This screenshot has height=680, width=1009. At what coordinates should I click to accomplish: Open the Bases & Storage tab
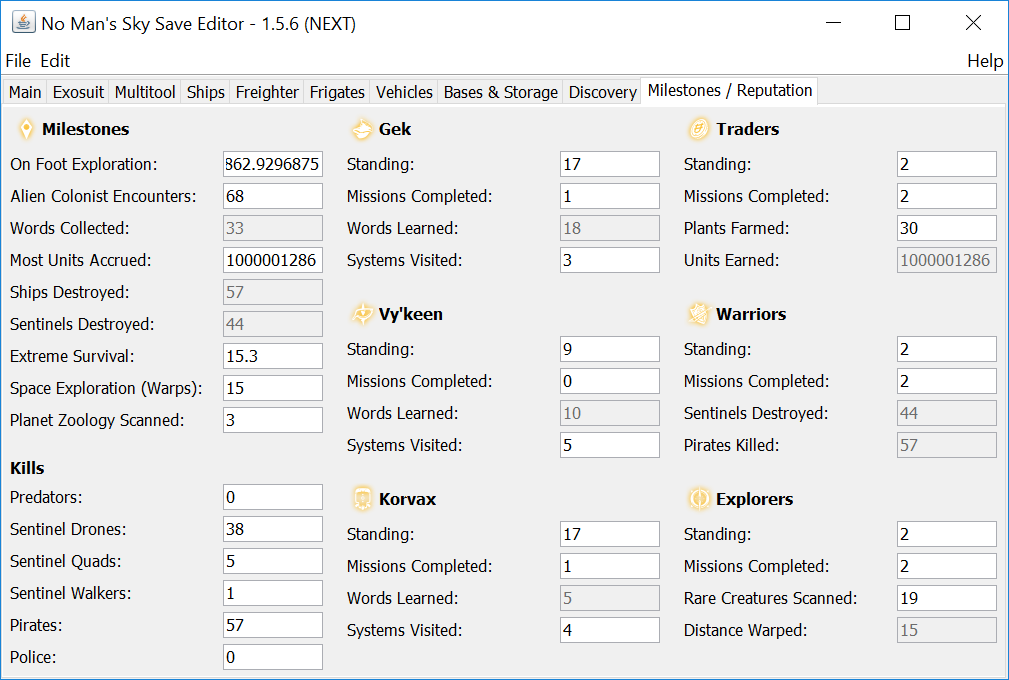(501, 92)
